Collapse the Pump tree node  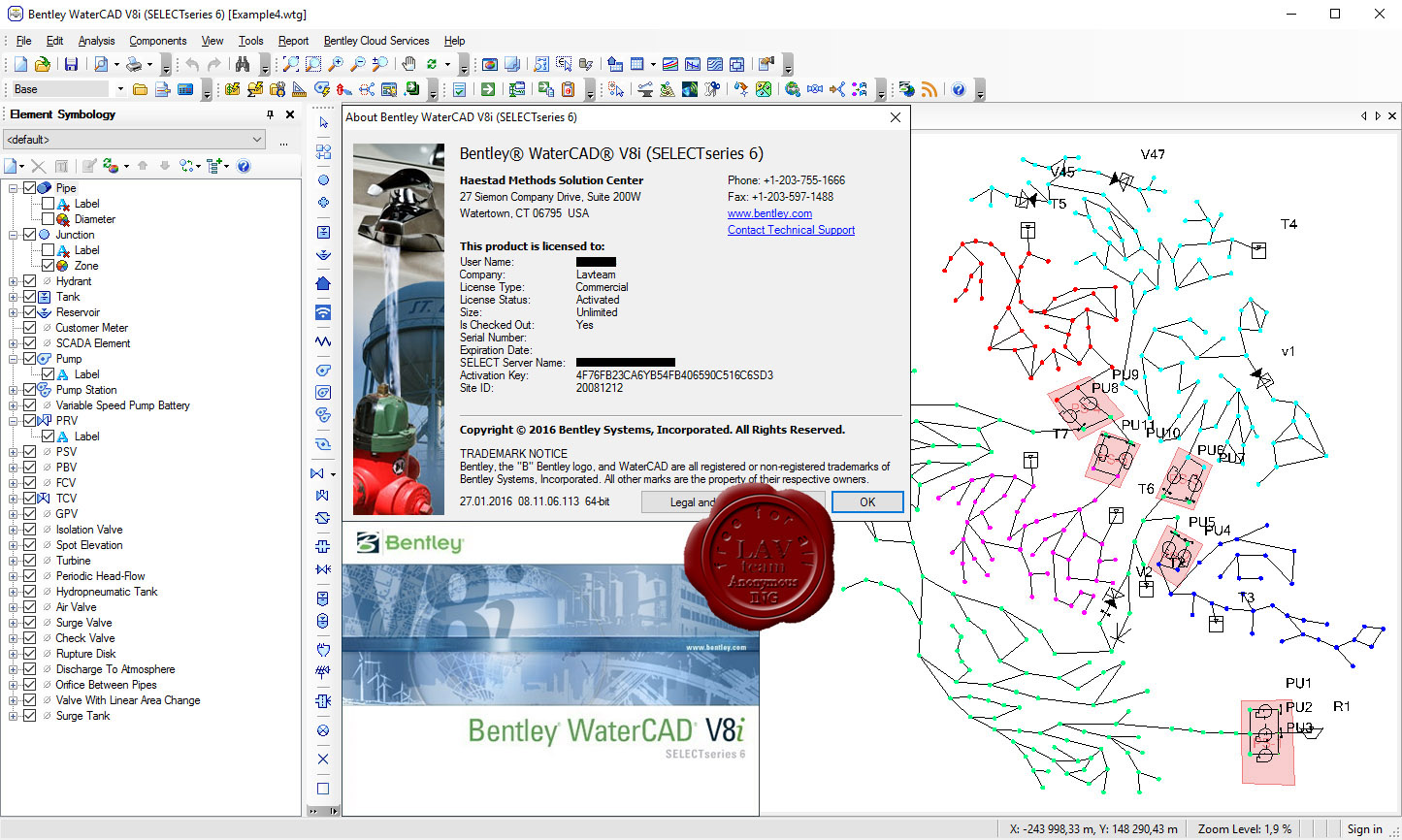14,359
